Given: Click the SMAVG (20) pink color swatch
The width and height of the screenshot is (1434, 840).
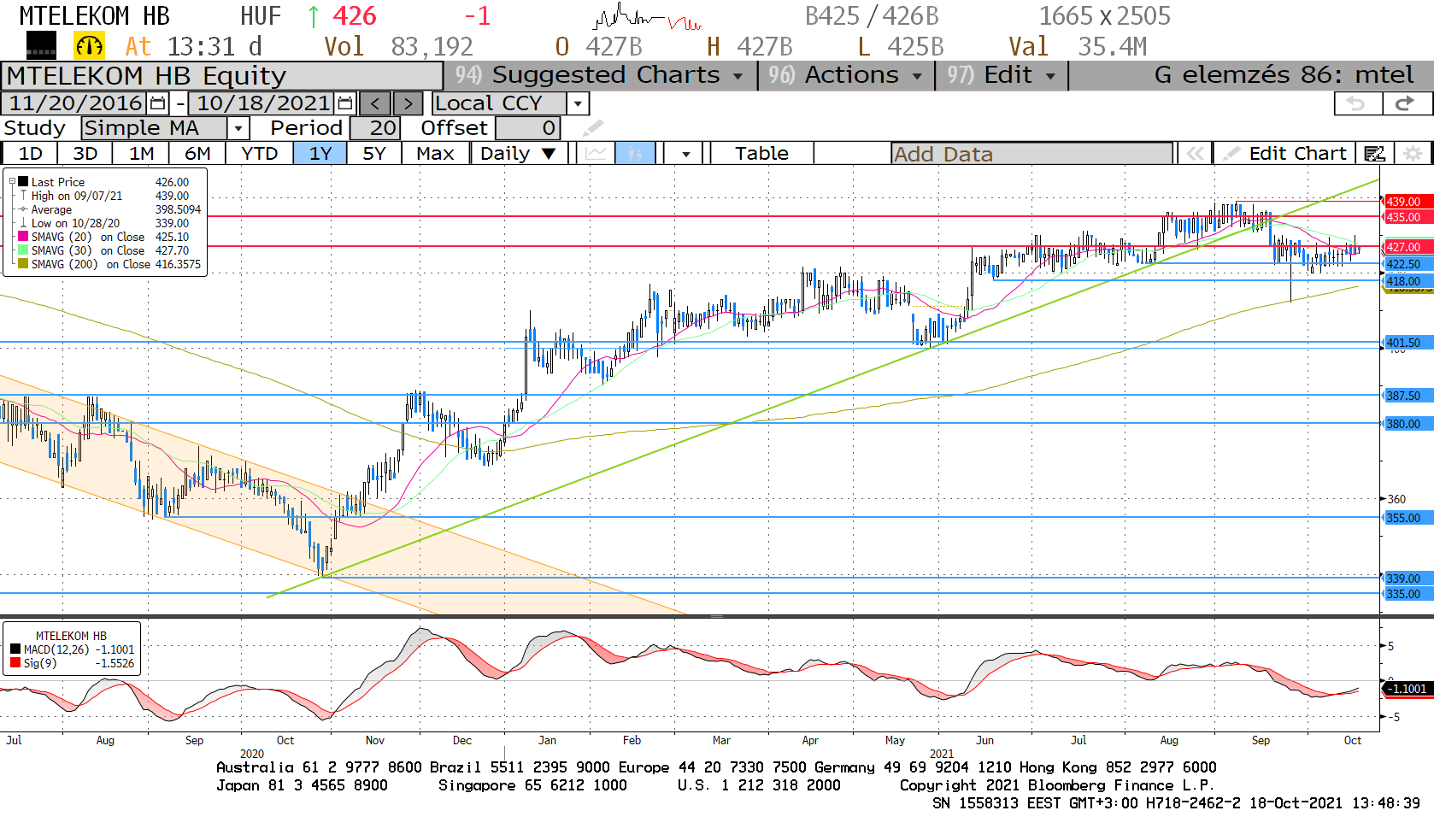Looking at the screenshot, I should tap(23, 237).
